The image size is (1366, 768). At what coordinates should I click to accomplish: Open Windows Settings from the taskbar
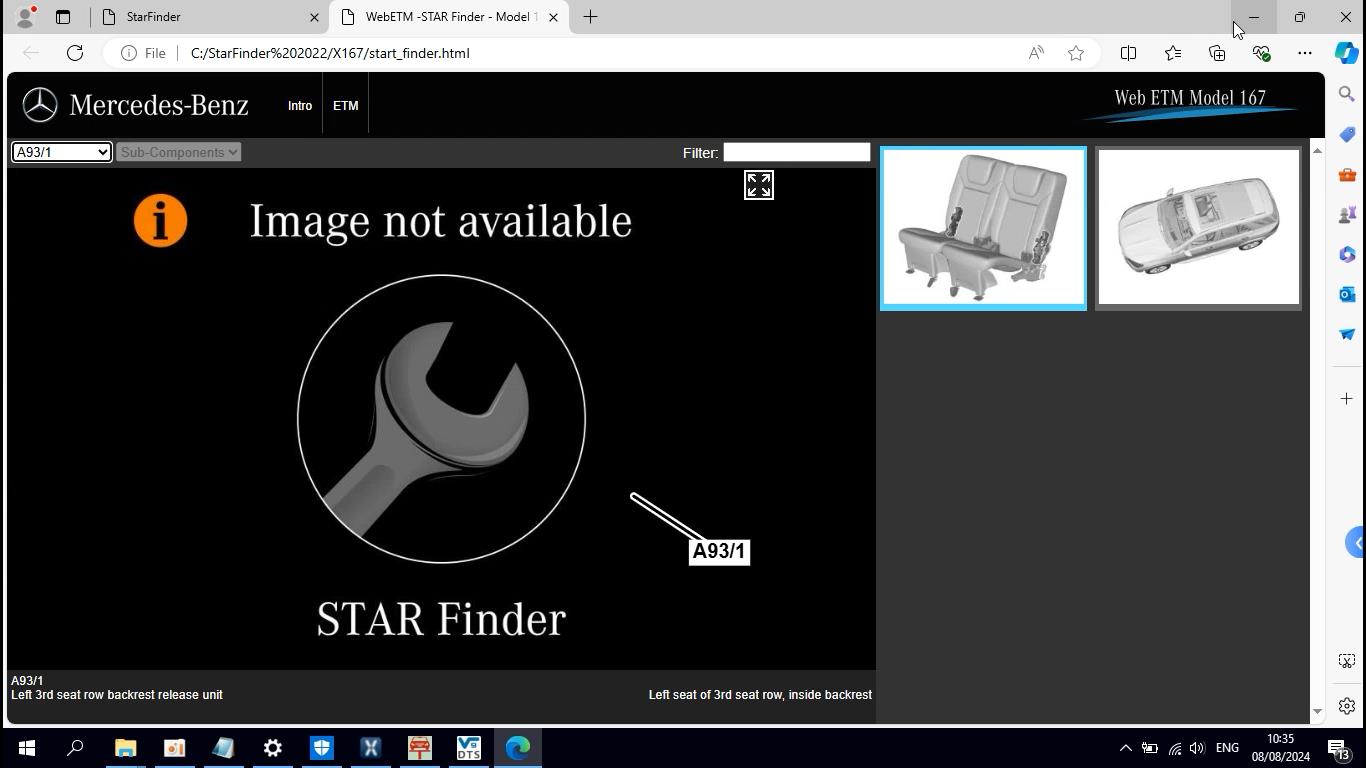(x=273, y=748)
